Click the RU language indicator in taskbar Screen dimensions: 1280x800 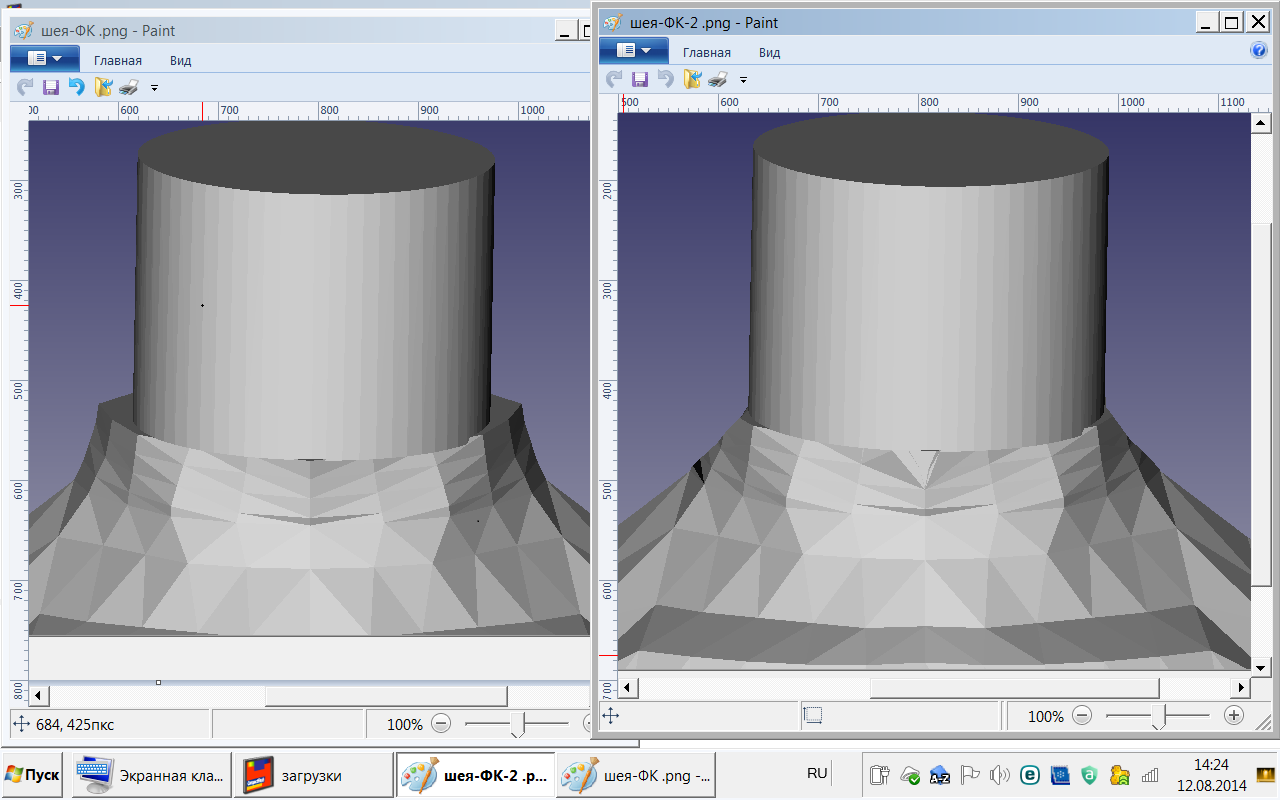(x=817, y=773)
